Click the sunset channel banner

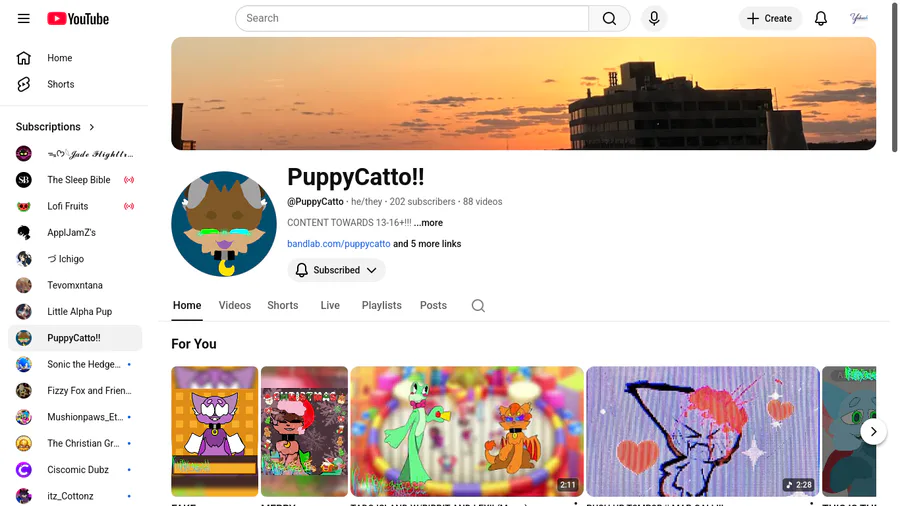523,94
